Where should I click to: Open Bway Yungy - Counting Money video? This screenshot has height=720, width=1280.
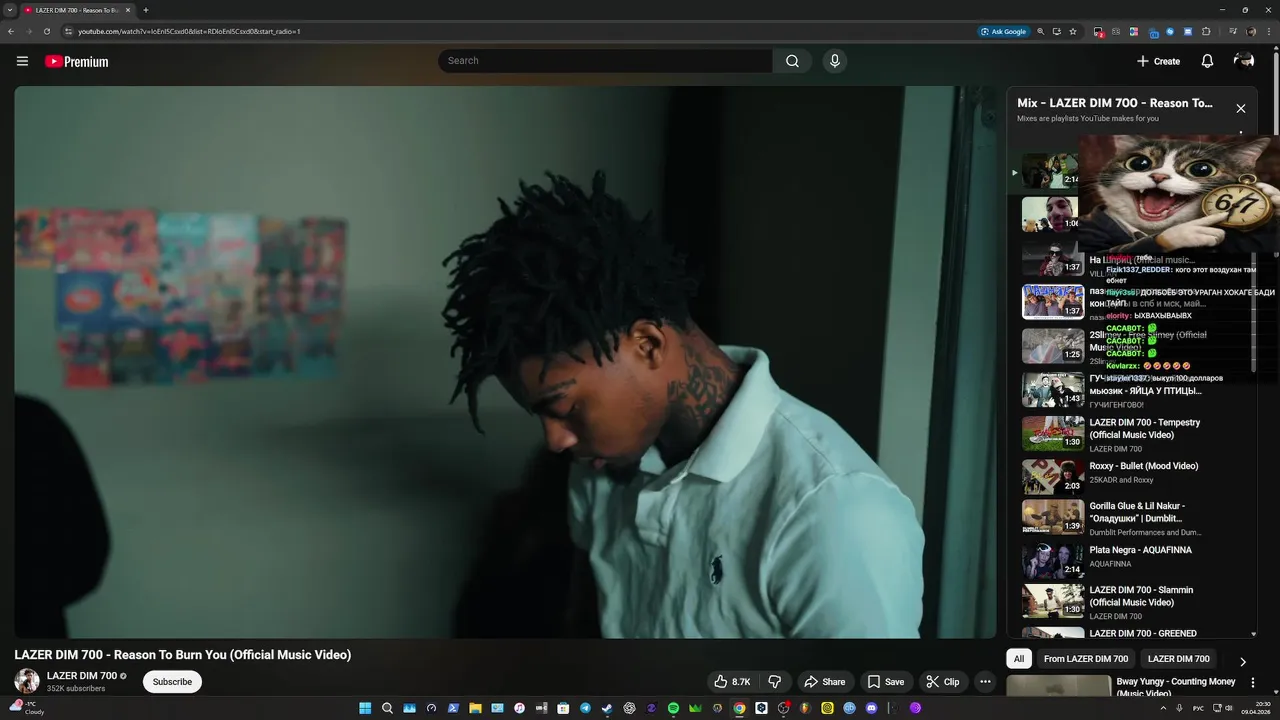pyautogui.click(x=1176, y=687)
